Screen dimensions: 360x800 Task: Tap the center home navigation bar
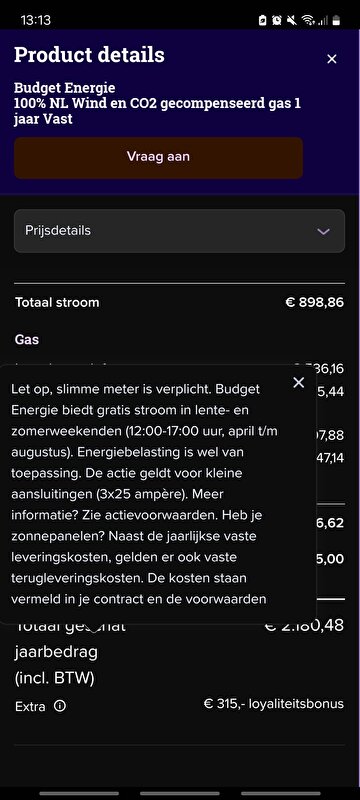pos(179,793)
